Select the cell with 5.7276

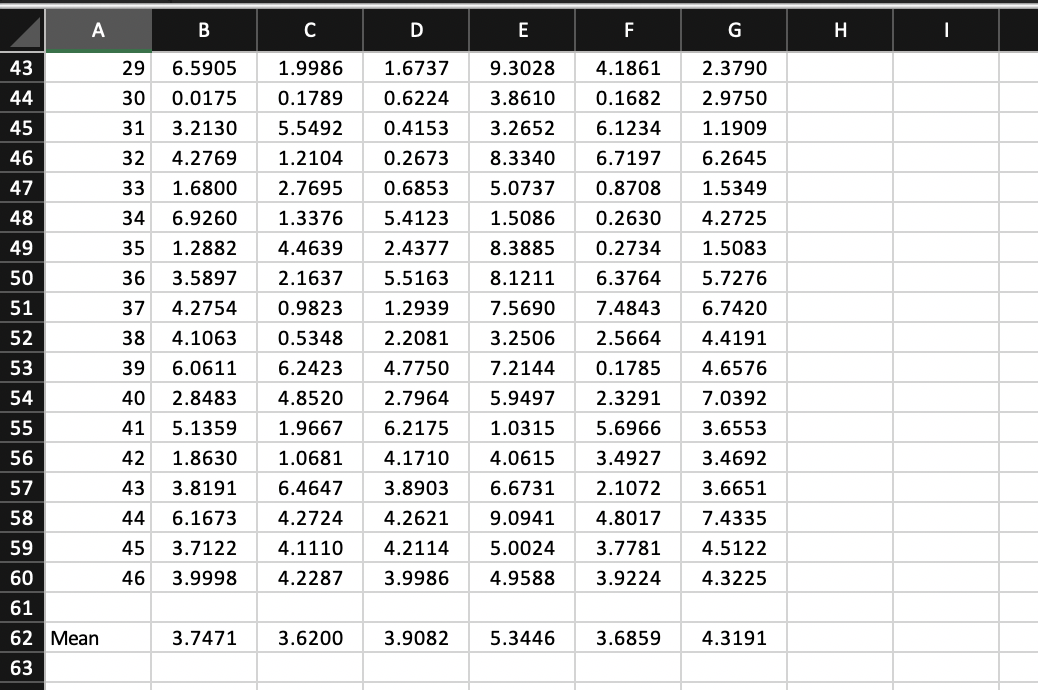coord(733,278)
